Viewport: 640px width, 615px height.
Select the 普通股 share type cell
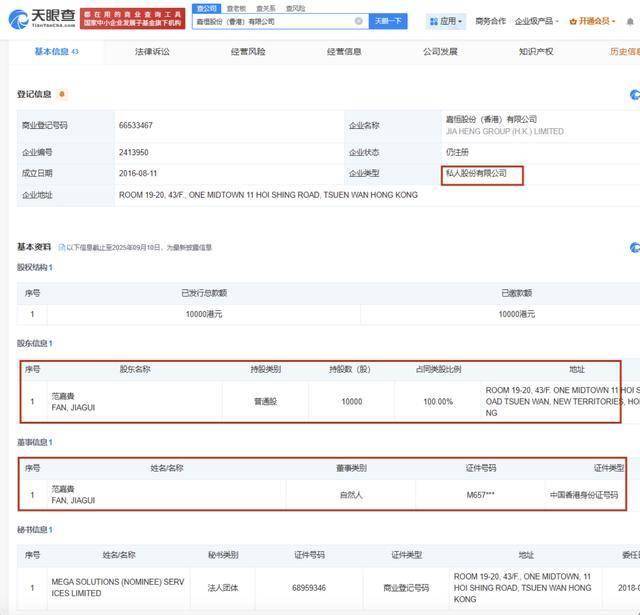coord(266,402)
